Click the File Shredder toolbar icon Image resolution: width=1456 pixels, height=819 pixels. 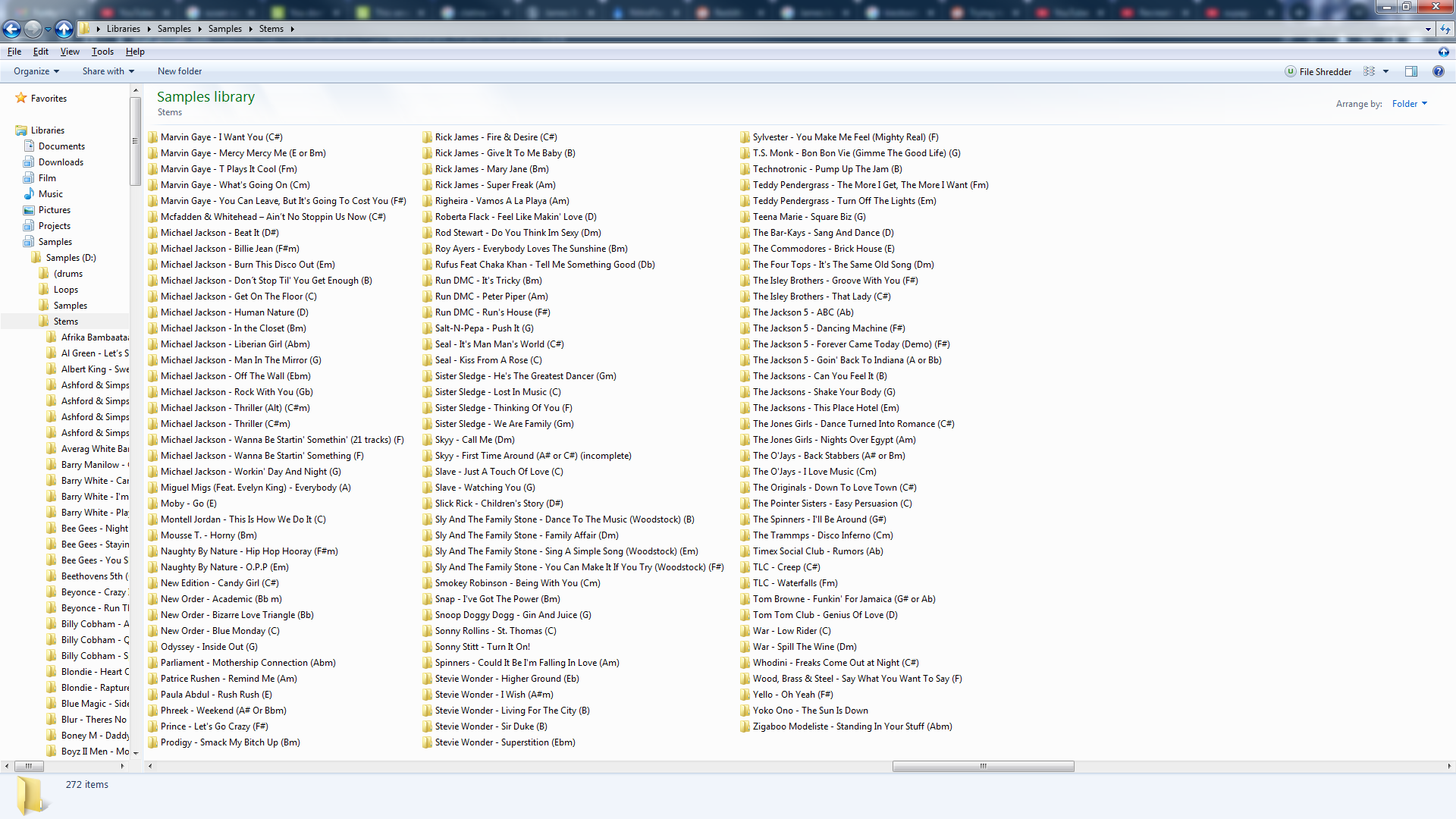1290,71
